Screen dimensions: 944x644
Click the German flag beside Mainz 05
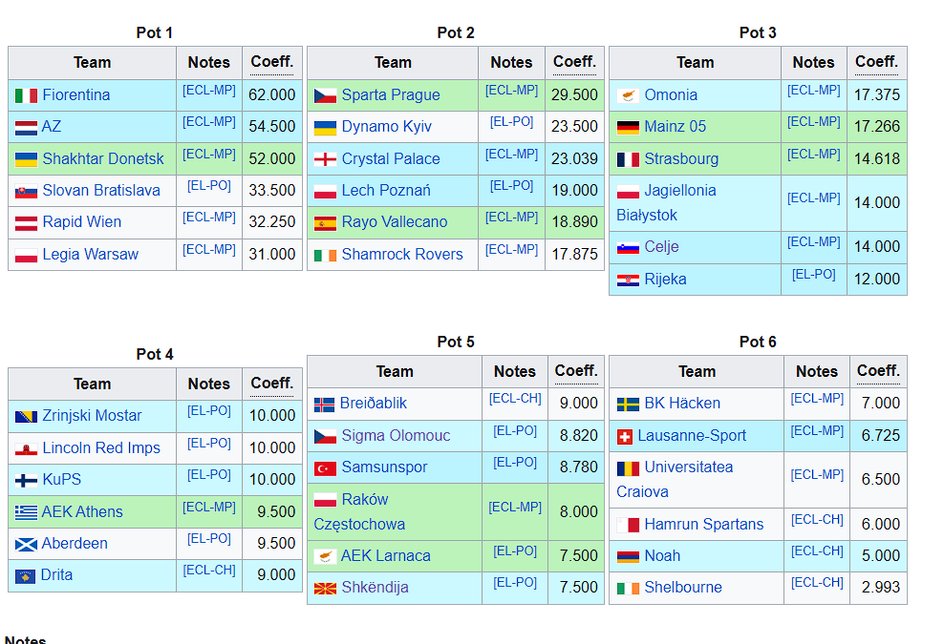(x=628, y=127)
